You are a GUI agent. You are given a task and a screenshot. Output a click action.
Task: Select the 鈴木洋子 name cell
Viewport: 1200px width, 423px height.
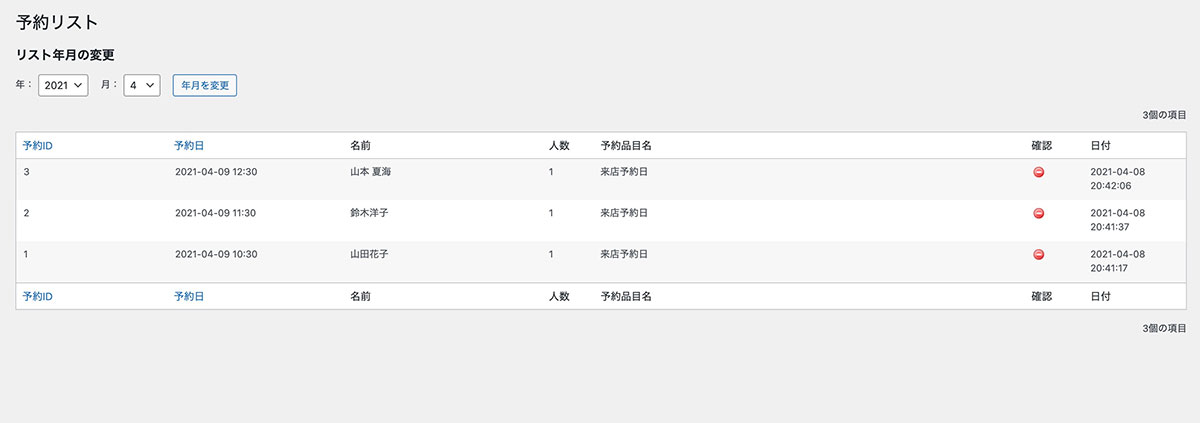coord(369,213)
